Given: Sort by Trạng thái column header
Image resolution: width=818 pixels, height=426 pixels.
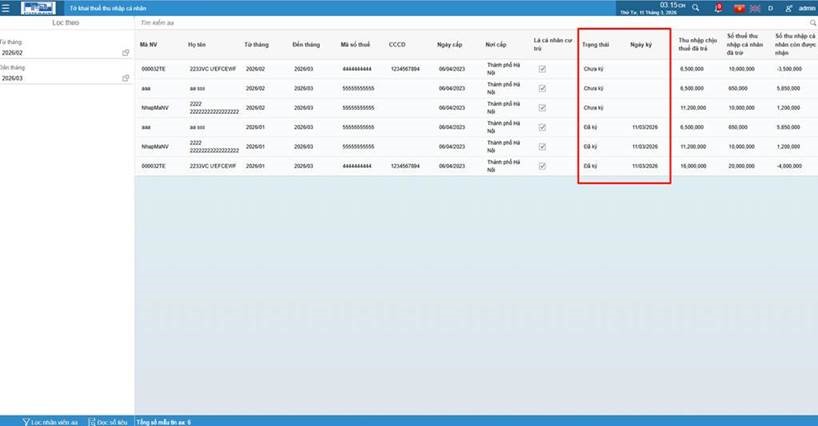Looking at the screenshot, I should pyautogui.click(x=596, y=45).
